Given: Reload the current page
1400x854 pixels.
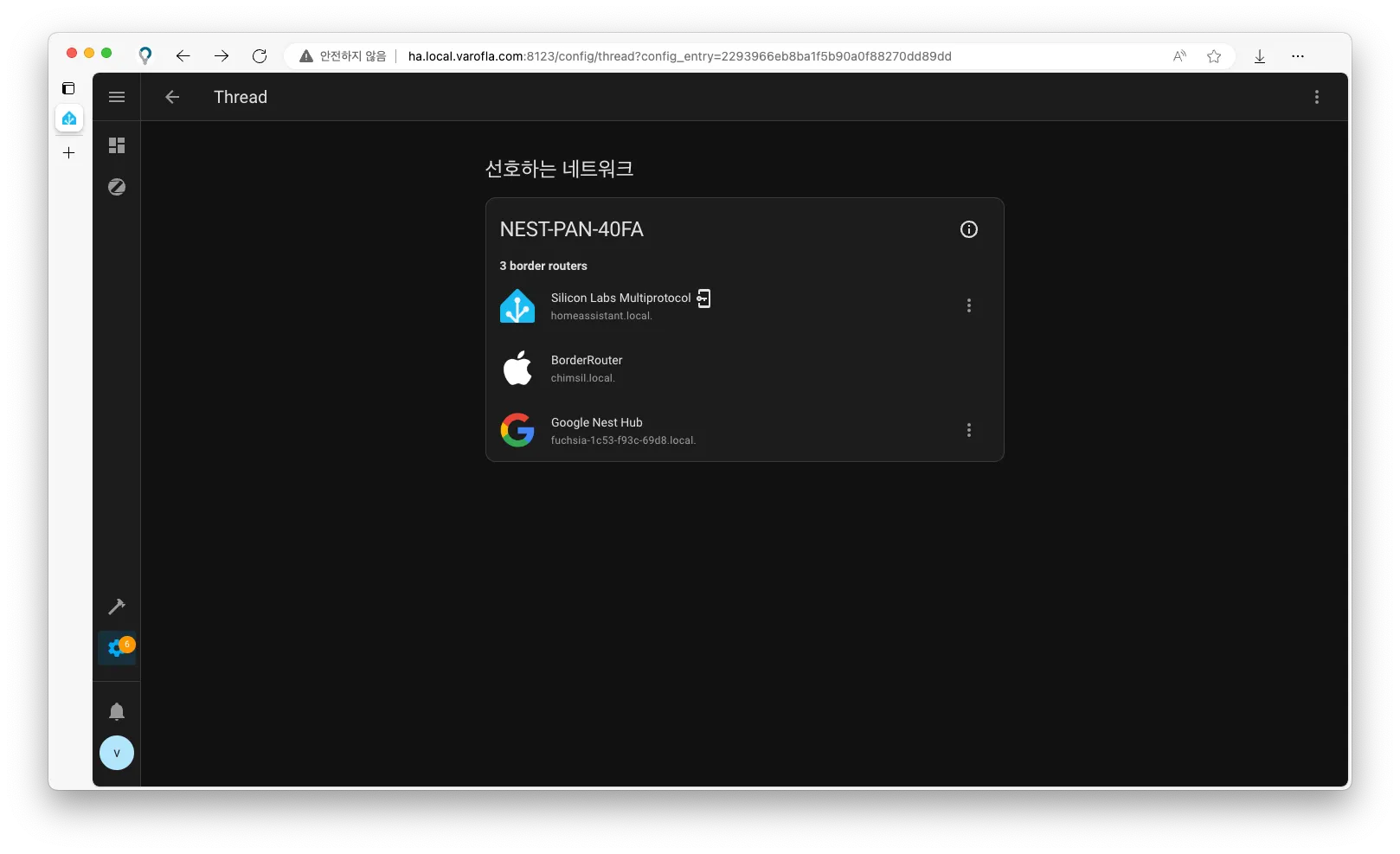Looking at the screenshot, I should coord(260,56).
